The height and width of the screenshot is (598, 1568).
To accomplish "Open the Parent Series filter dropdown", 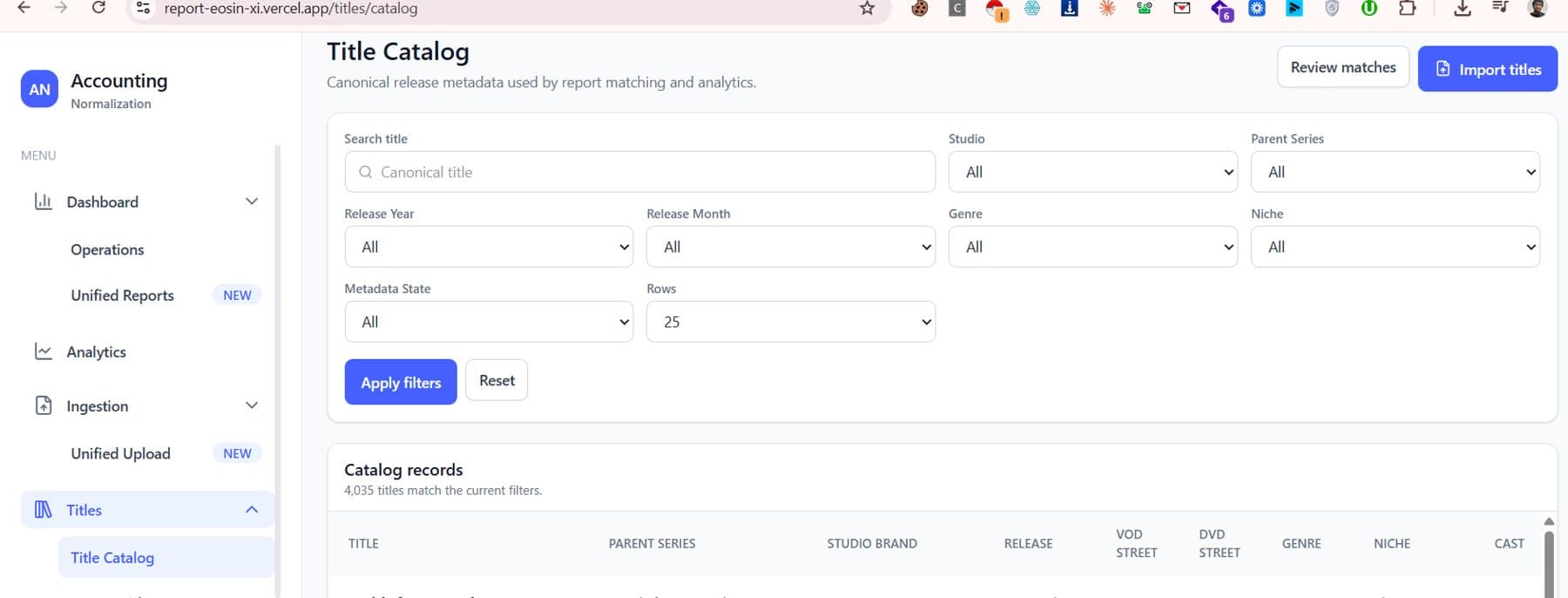I will 1395,172.
